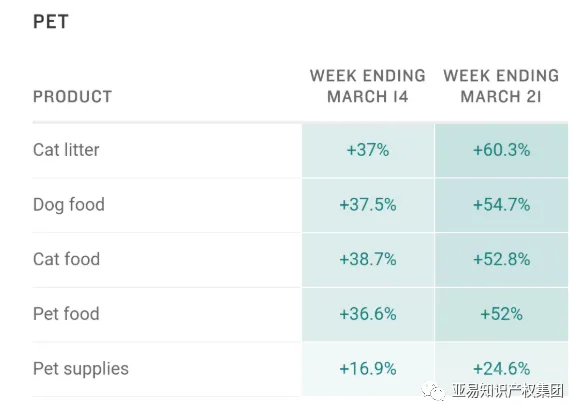
Task: Click the +60.3% cell for Cat litter
Action: tap(501, 150)
